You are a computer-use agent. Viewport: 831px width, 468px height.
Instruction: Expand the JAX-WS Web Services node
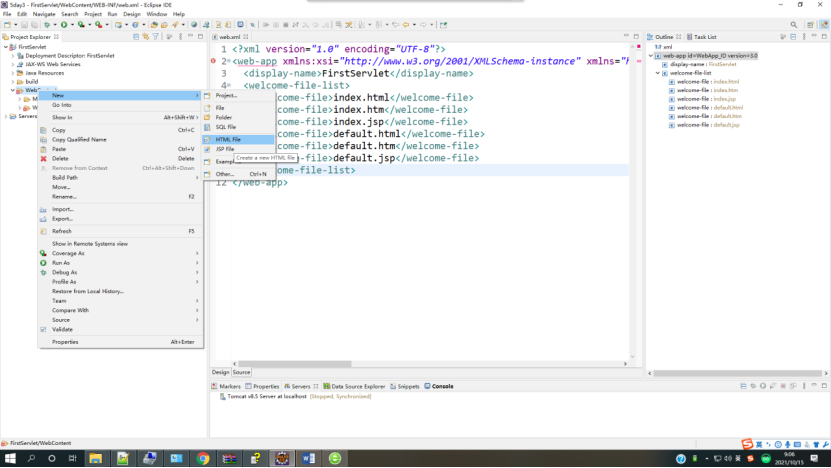[13, 64]
